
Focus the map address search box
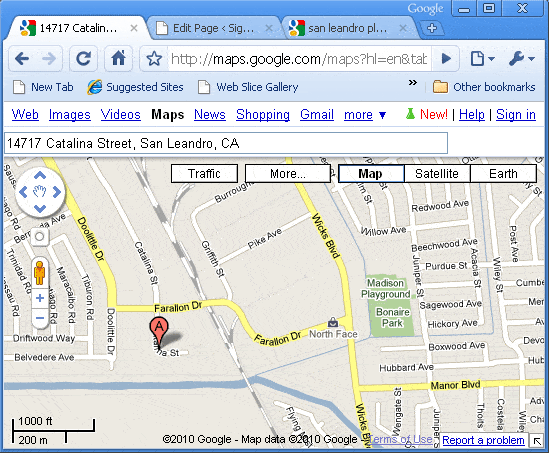226,143
